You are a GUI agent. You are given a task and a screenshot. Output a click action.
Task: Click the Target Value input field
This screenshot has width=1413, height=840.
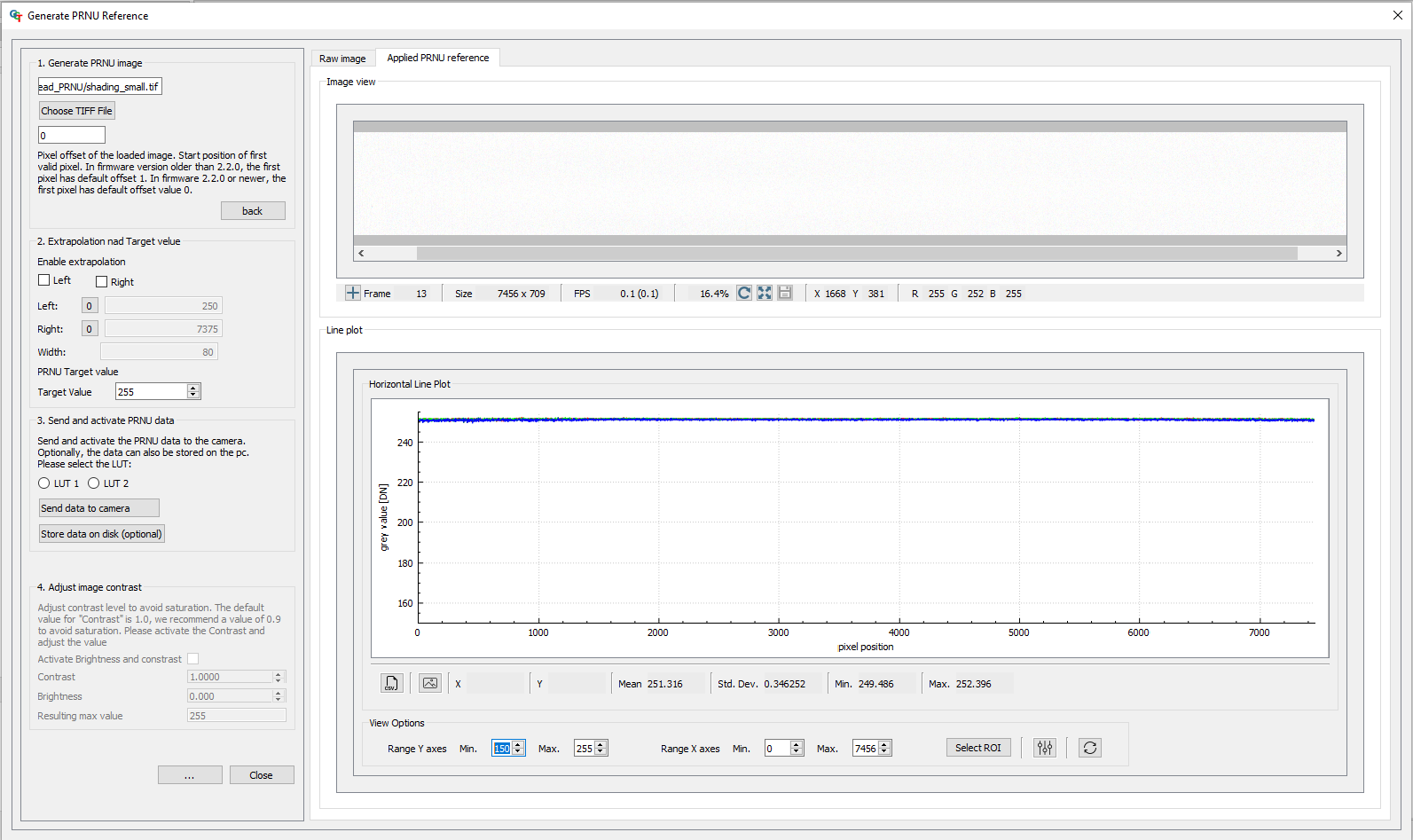point(152,391)
